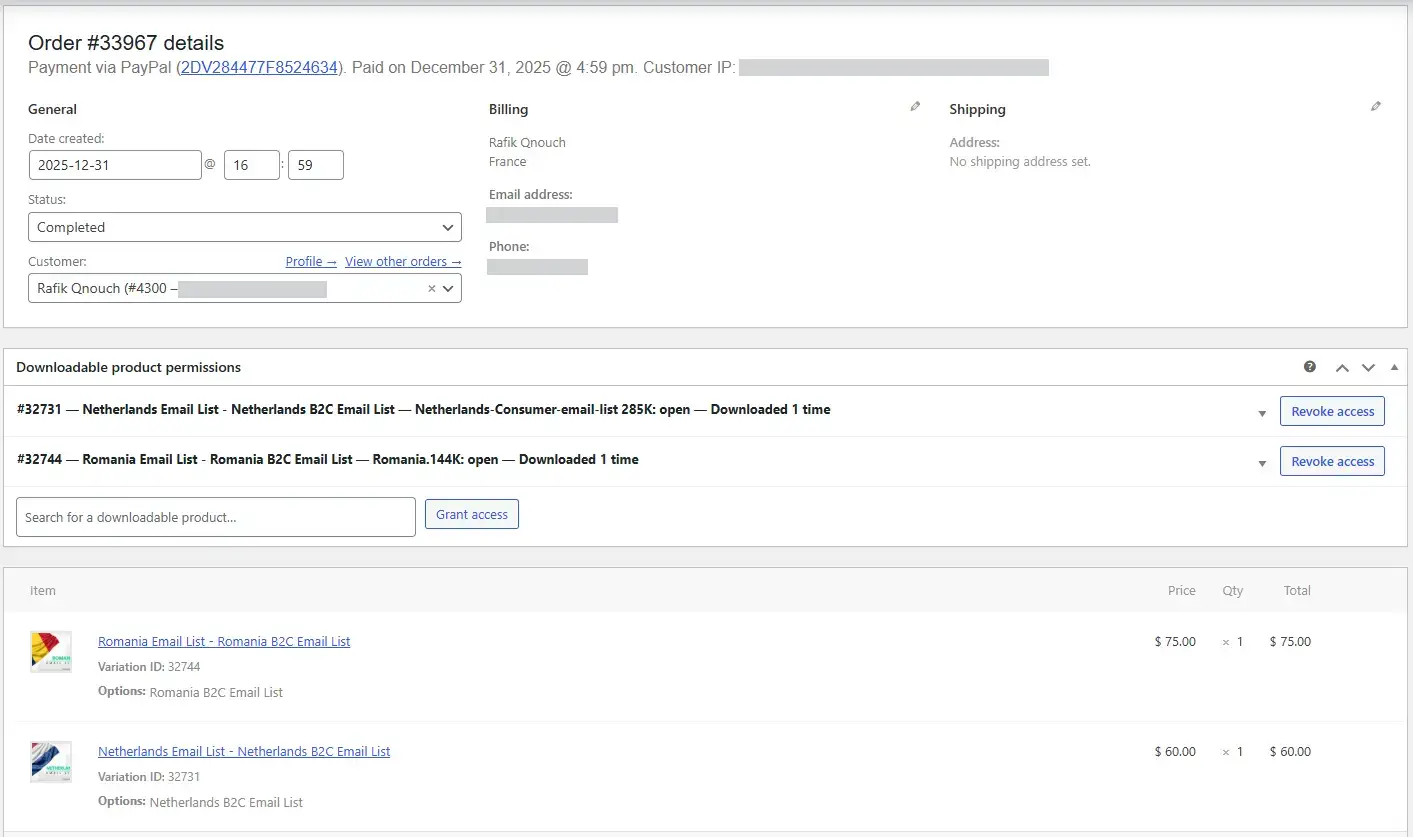The height and width of the screenshot is (837, 1413).
Task: Click the help icon in Downloadable permissions
Action: pyautogui.click(x=1310, y=367)
